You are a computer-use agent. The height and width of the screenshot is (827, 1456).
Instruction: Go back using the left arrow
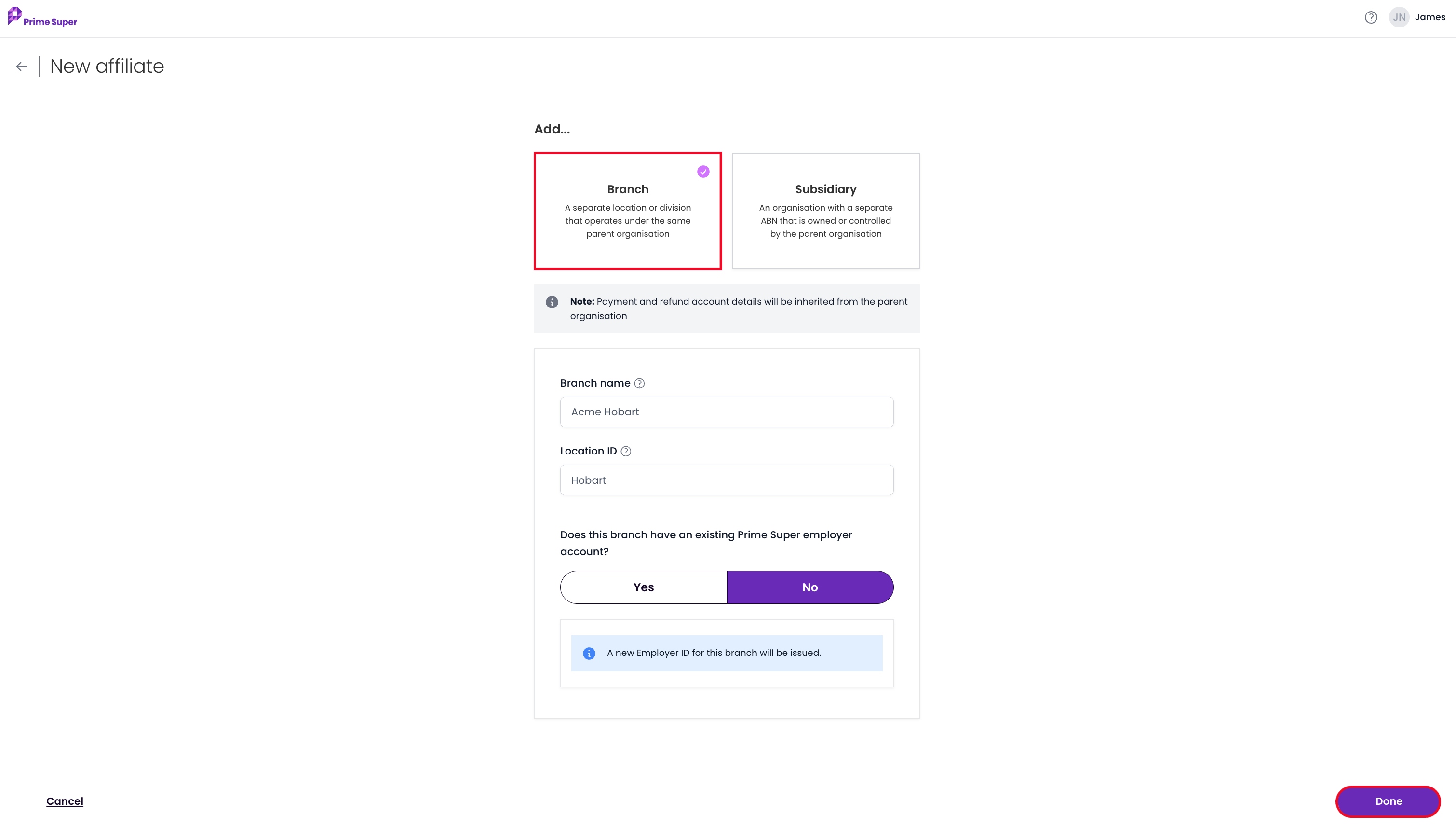pos(22,67)
